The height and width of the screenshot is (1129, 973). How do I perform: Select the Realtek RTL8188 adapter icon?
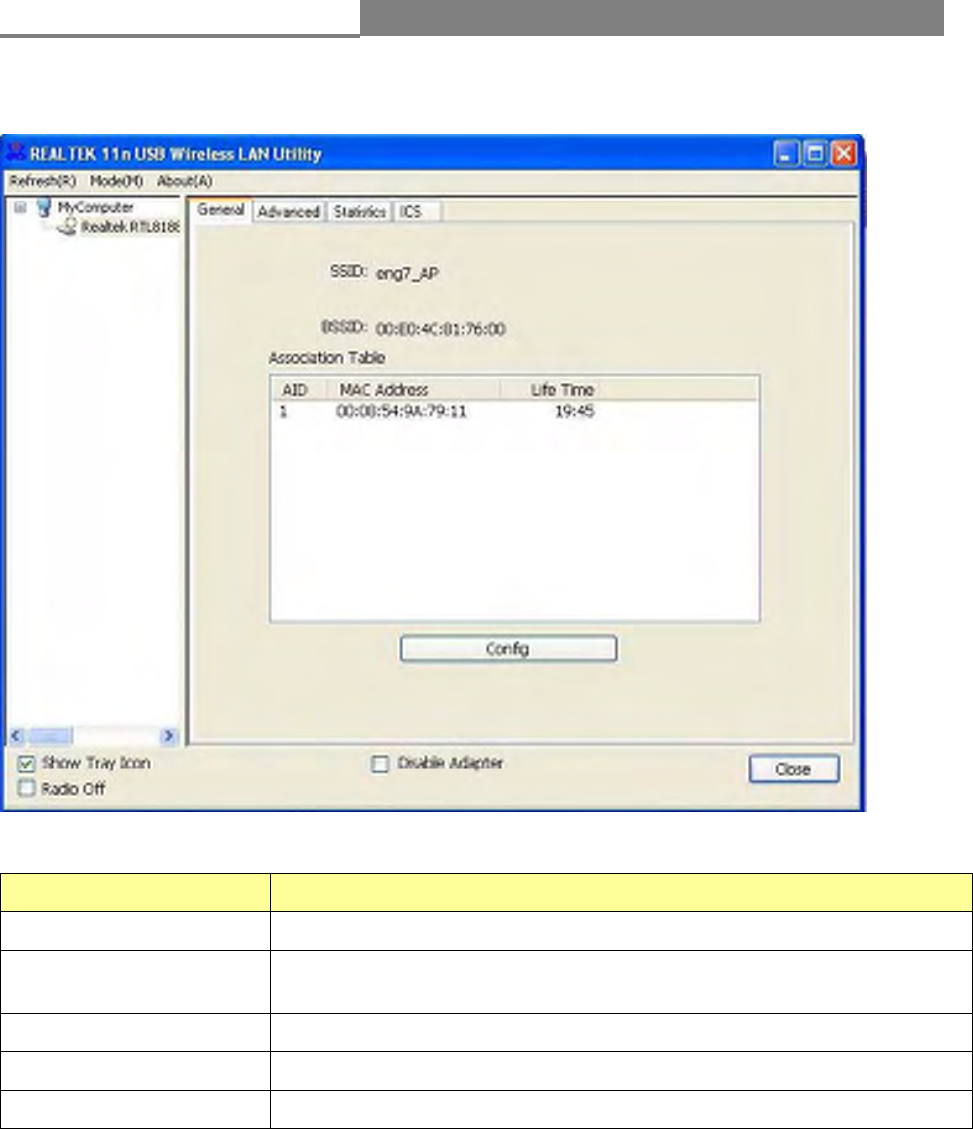(x=67, y=227)
